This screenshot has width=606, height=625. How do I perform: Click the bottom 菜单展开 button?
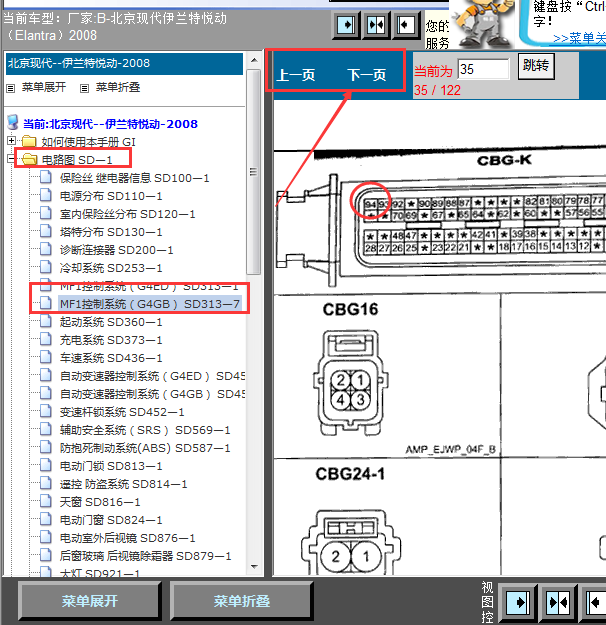coord(90,601)
